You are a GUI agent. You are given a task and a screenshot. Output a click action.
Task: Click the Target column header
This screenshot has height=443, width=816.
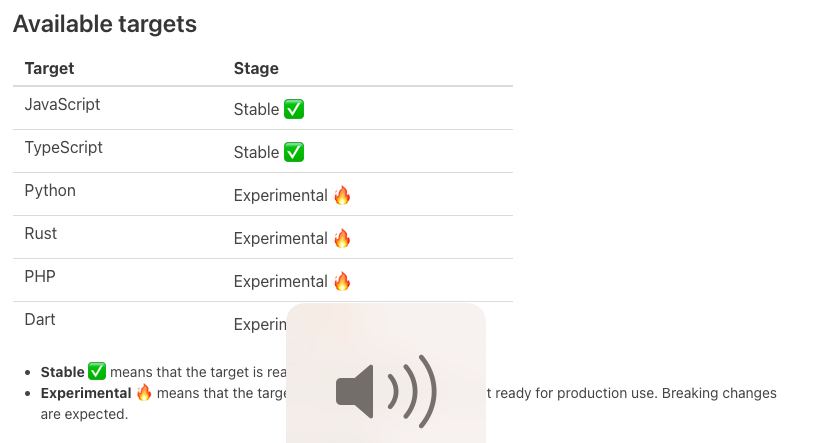(x=49, y=69)
